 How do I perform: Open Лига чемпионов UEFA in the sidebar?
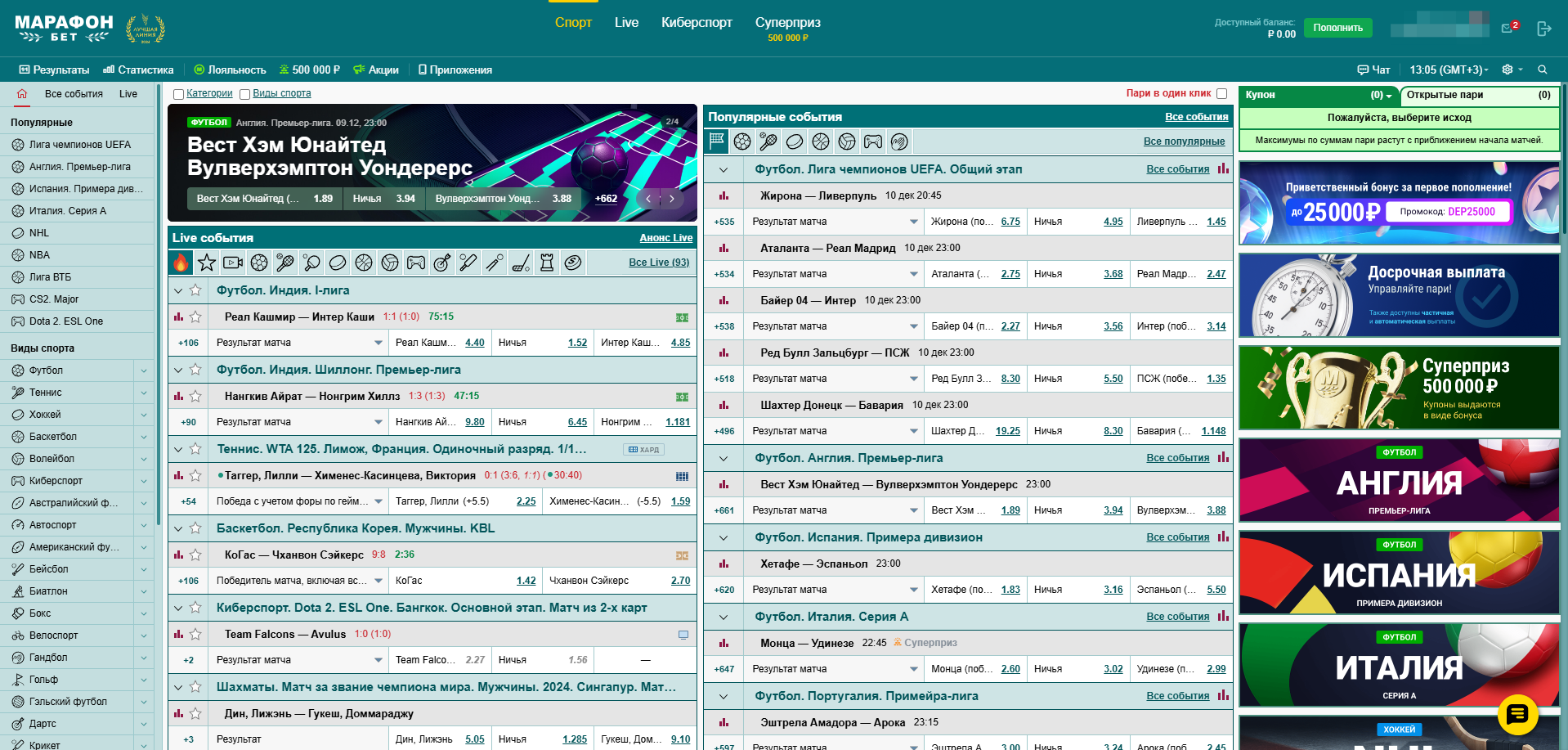[79, 145]
